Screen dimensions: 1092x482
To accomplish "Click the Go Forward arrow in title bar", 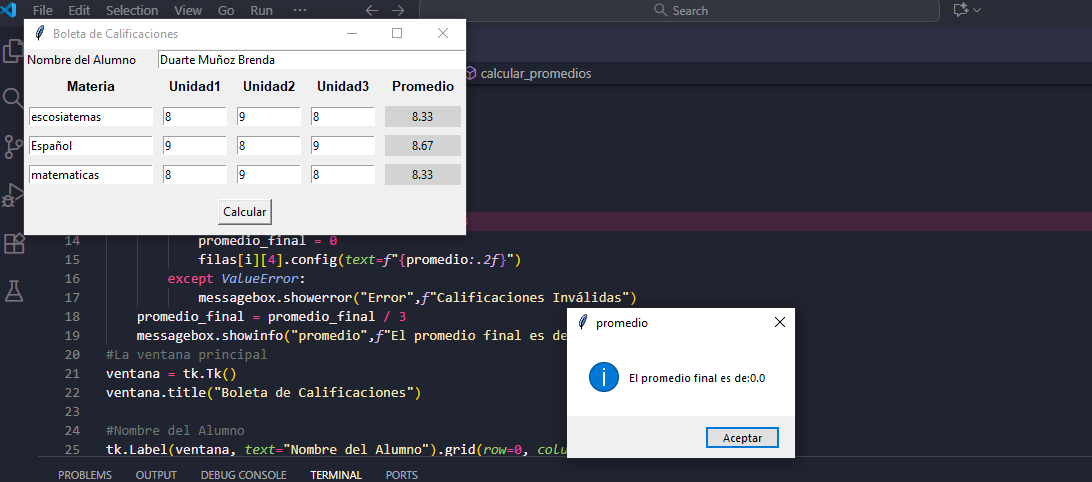I will tap(399, 10).
